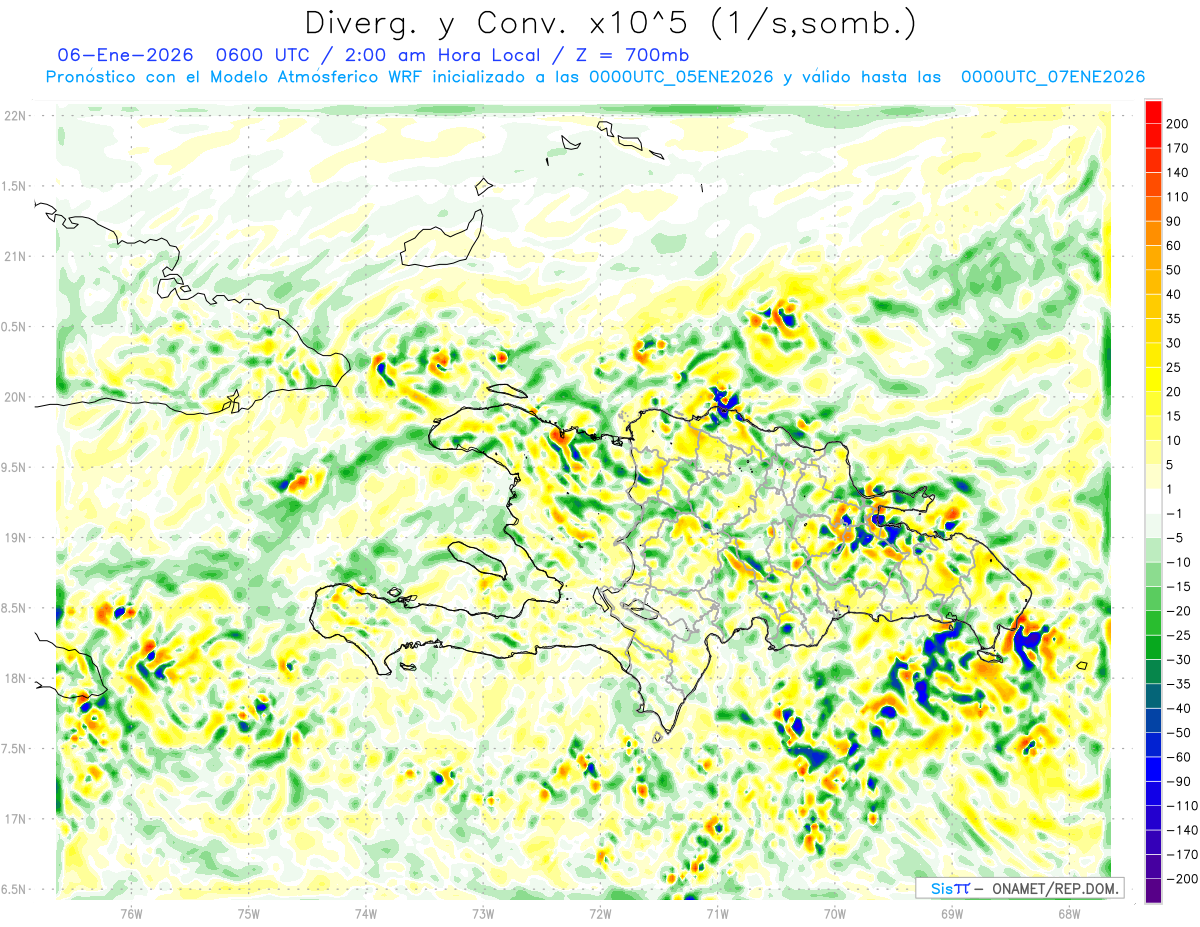Click the '0.5N' latitude label
This screenshot has width=1200, height=927.
pyautogui.click(x=14, y=327)
